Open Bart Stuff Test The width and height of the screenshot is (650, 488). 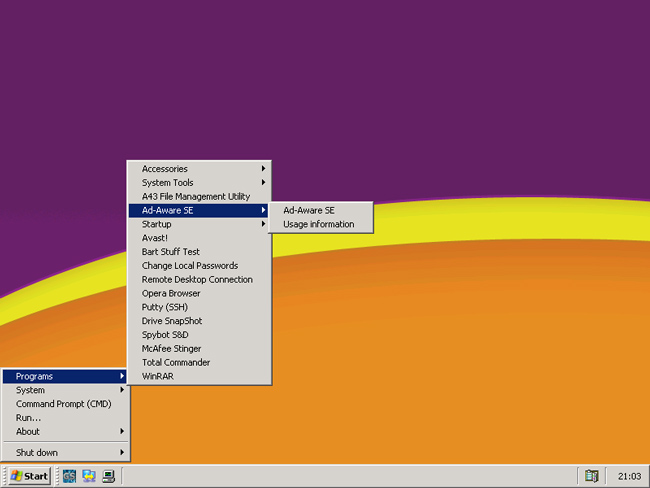[199, 252]
